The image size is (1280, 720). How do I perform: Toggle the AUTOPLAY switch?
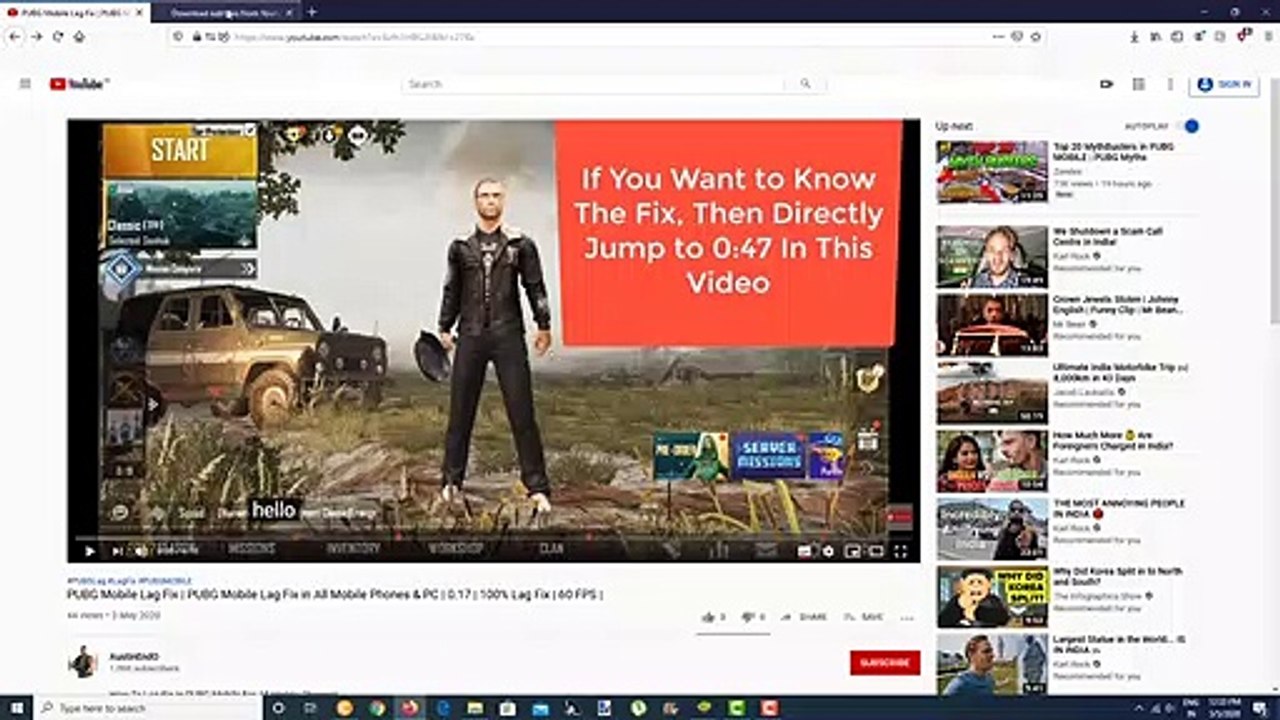(1189, 126)
